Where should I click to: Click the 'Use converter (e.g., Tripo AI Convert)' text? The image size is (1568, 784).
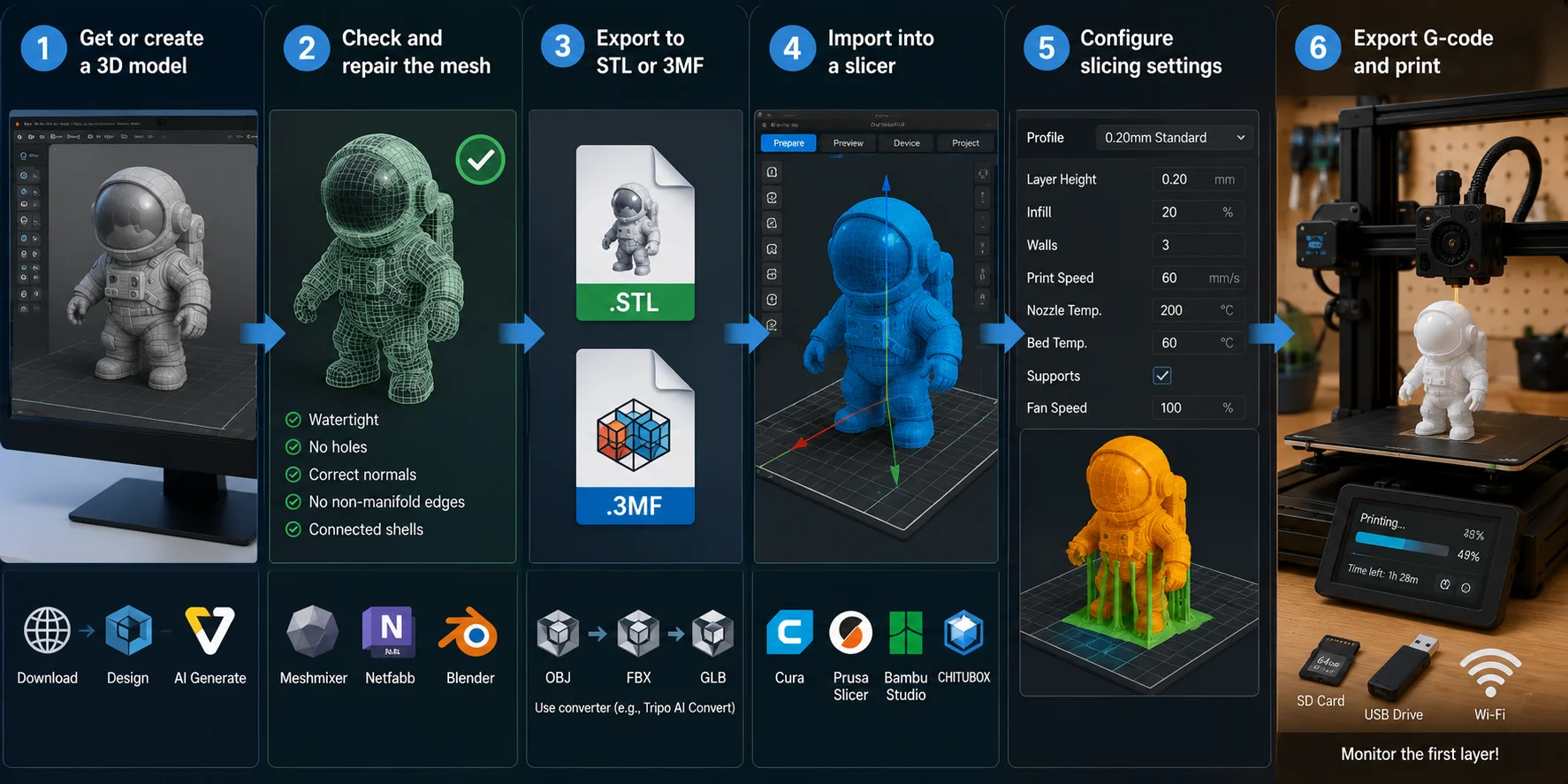point(635,708)
